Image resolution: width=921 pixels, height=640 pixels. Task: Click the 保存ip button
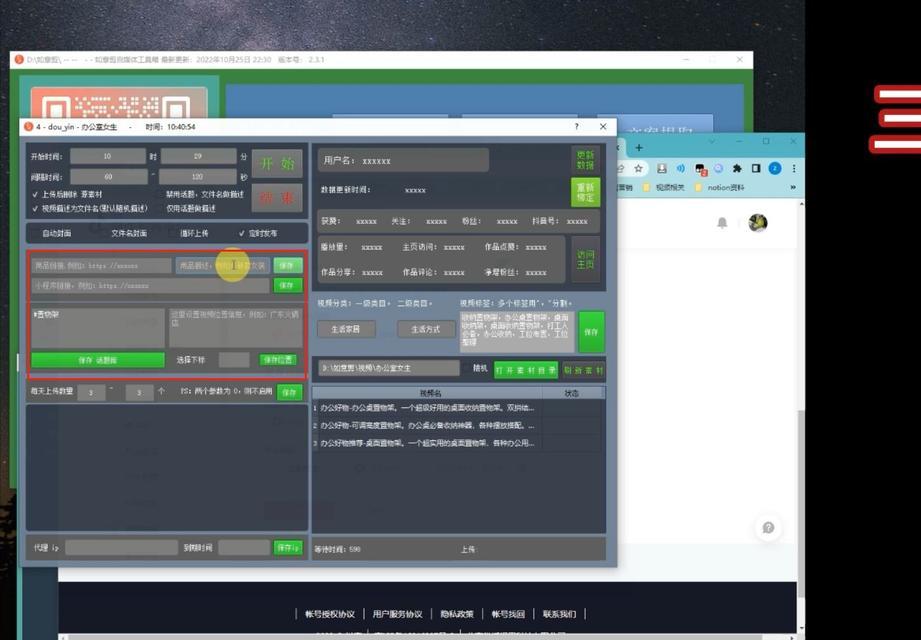288,548
